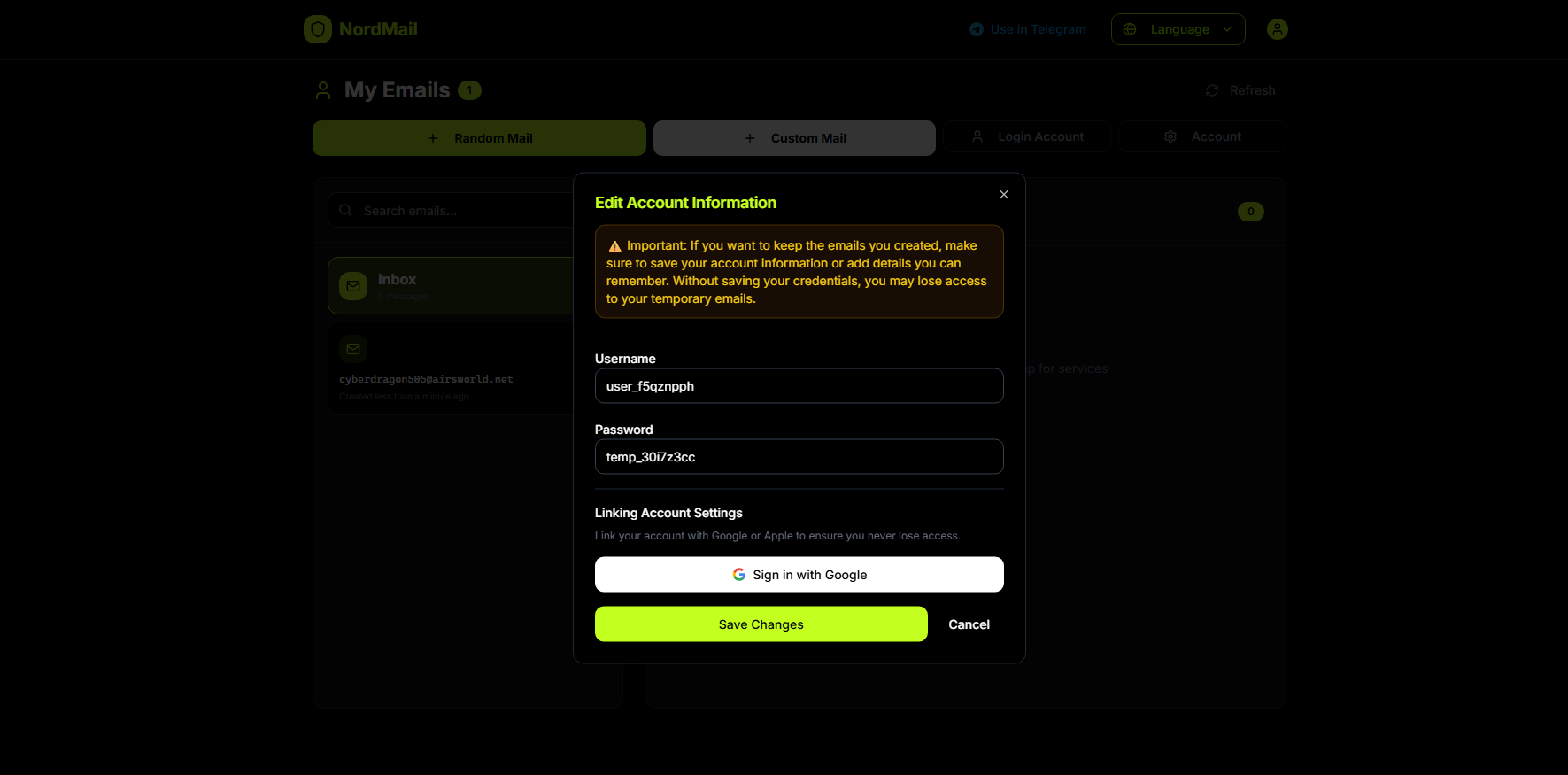Screen dimensions: 1568x775
Task: Click the Linking Account Settings heading
Action: point(668,513)
